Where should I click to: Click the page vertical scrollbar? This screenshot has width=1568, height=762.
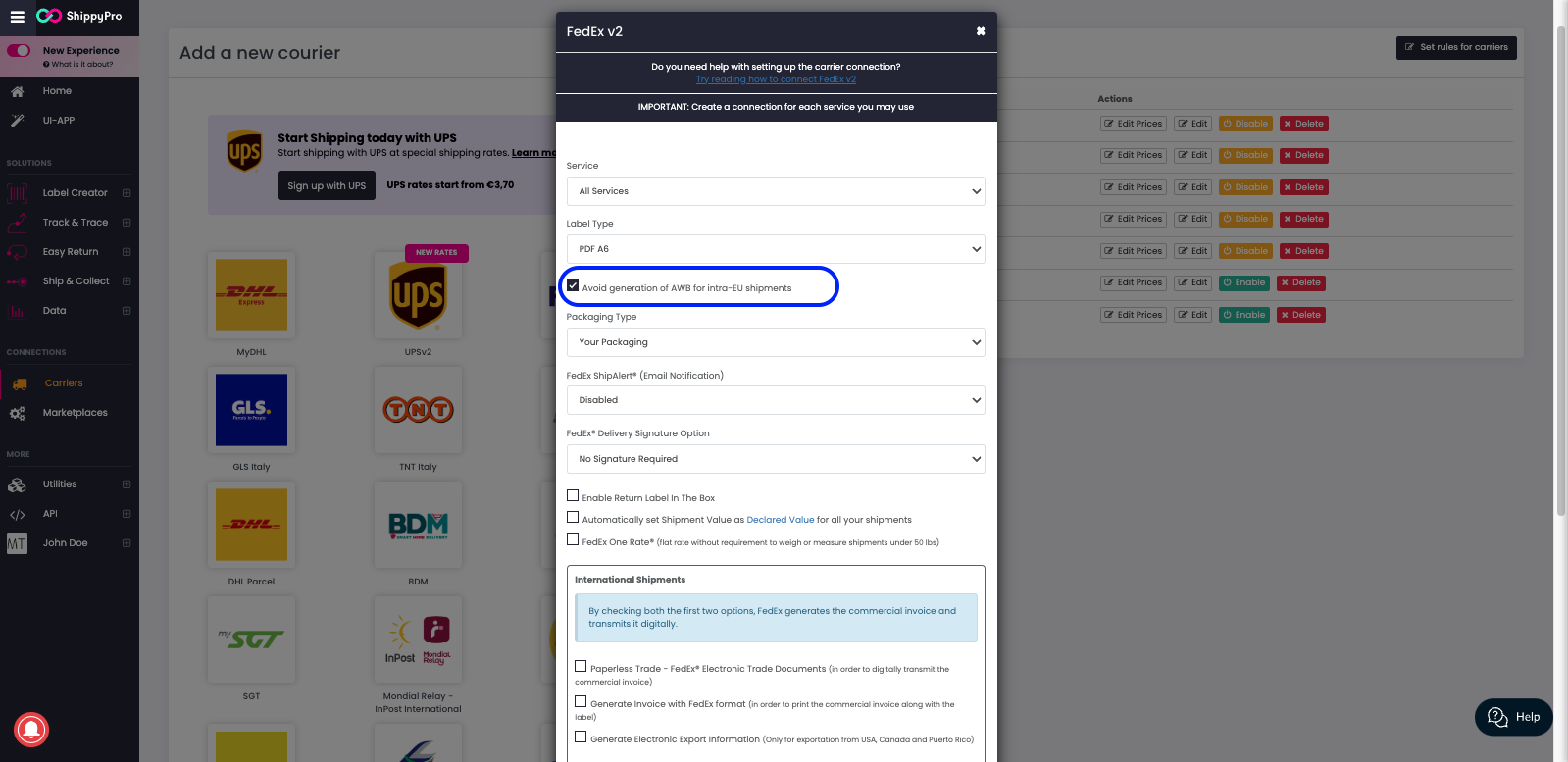click(1561, 270)
